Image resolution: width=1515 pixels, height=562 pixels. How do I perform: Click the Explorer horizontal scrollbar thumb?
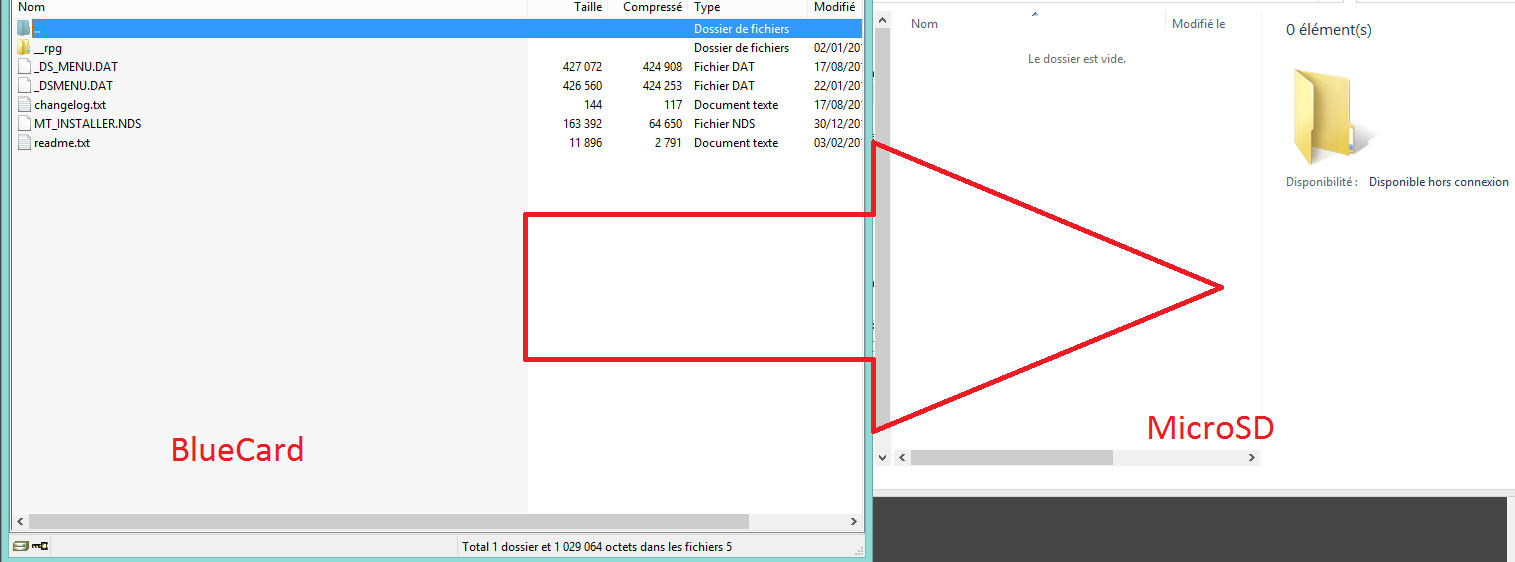(1011, 457)
